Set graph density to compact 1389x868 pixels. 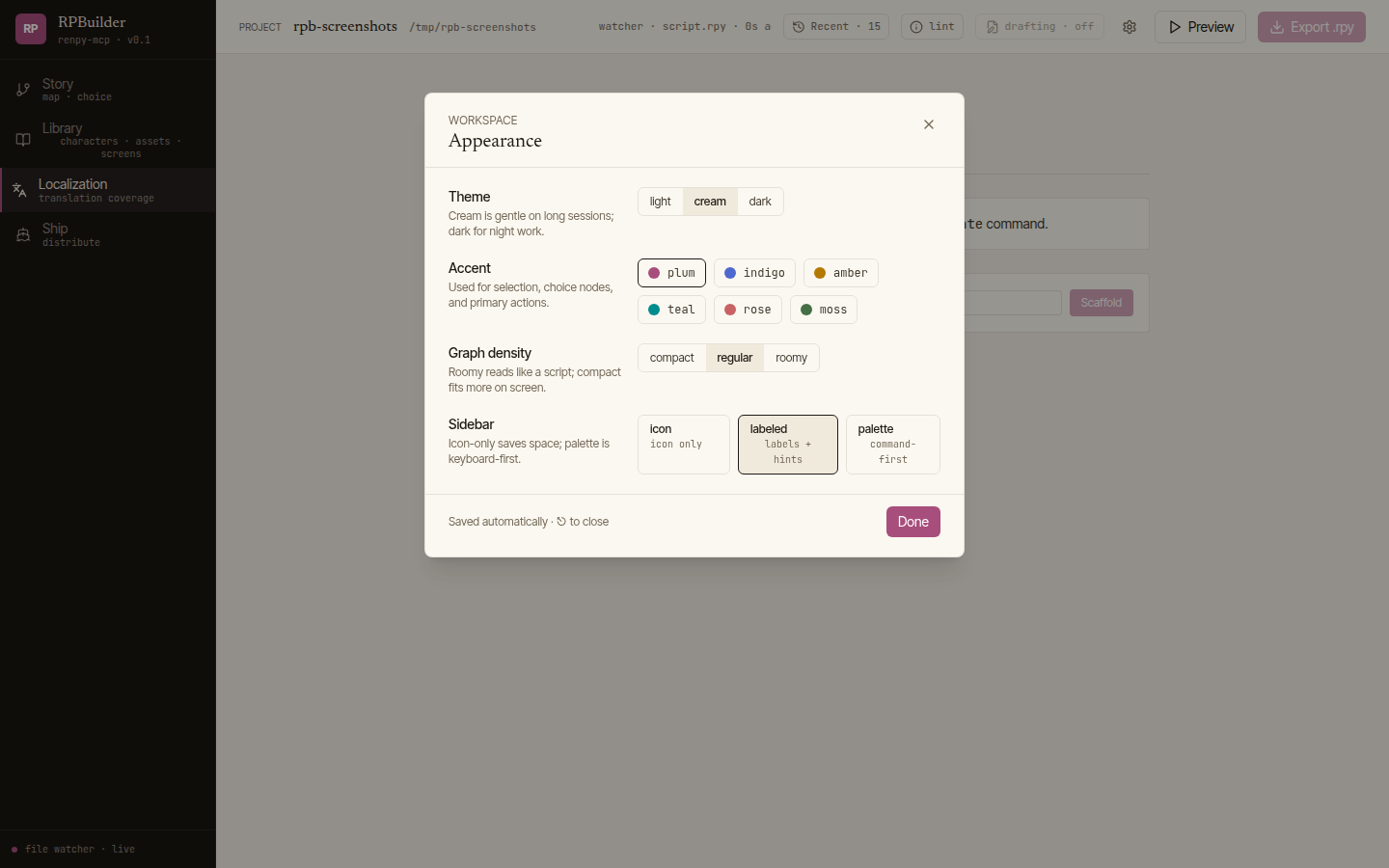pyautogui.click(x=671, y=358)
